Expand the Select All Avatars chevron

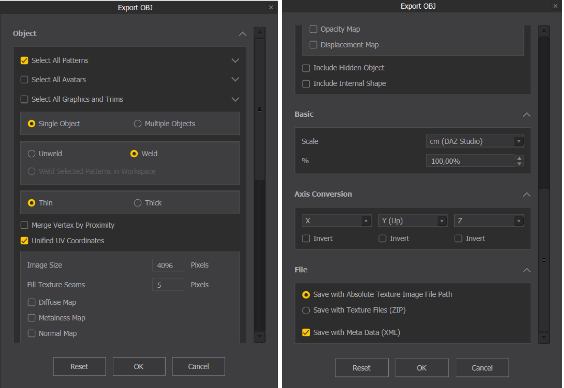(235, 79)
